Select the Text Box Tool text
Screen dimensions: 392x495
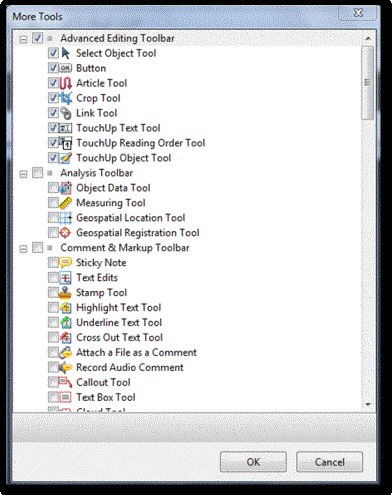(x=106, y=397)
